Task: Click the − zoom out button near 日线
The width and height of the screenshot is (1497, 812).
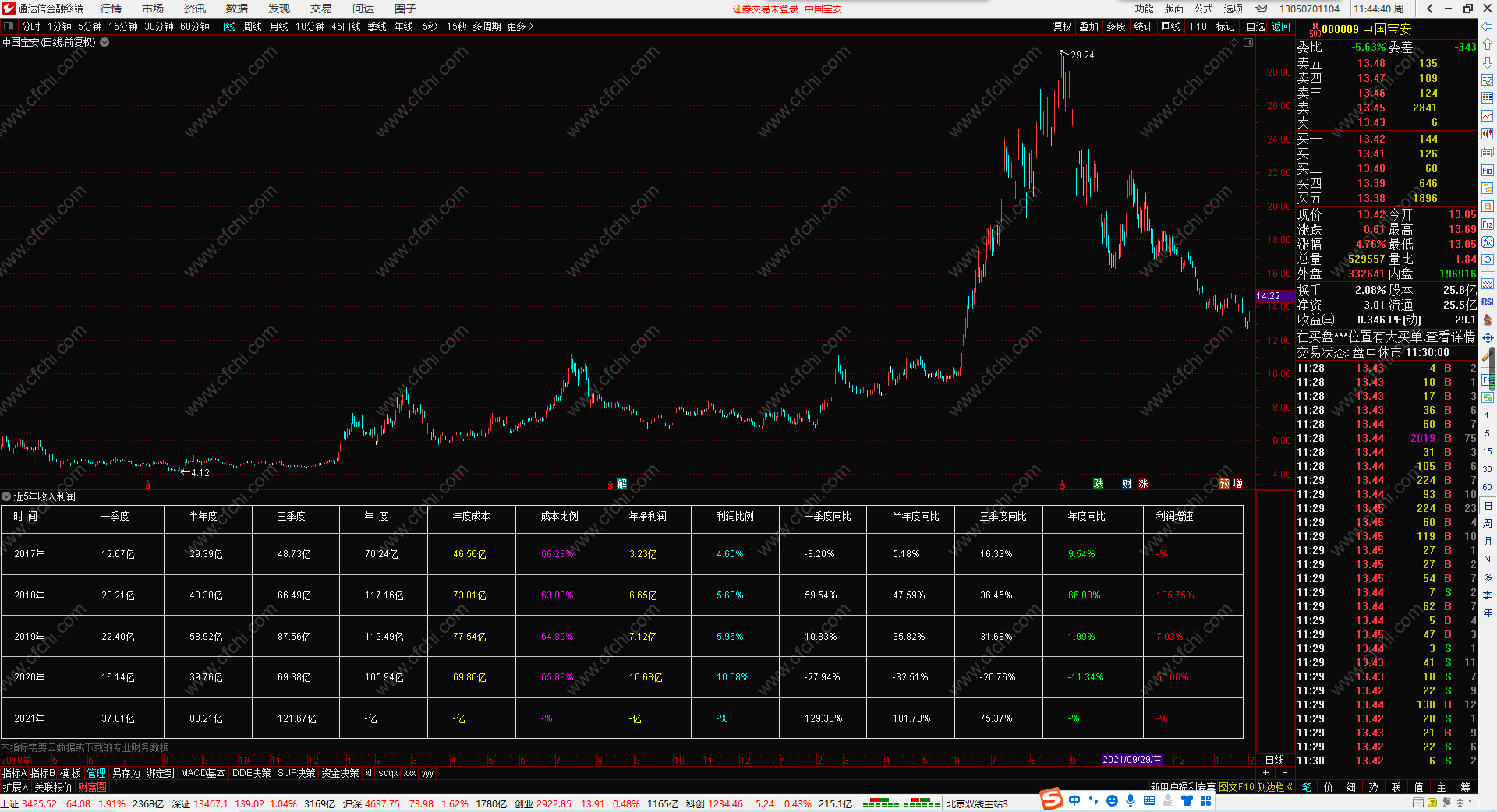Action: tap(1285, 773)
